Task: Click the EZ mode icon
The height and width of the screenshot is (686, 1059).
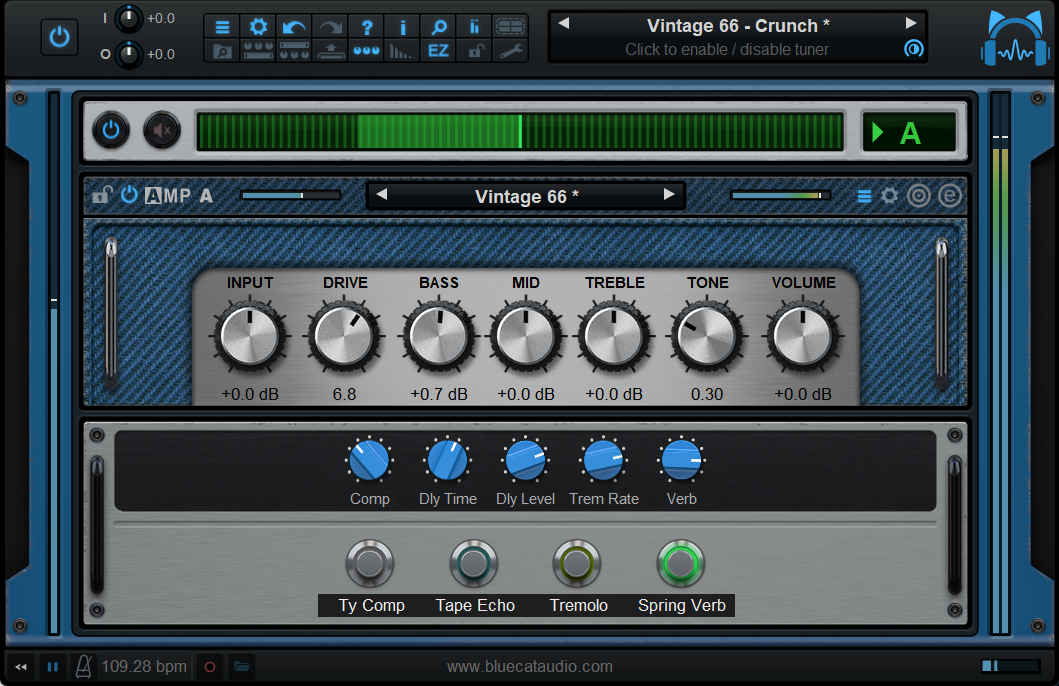Action: click(x=438, y=50)
